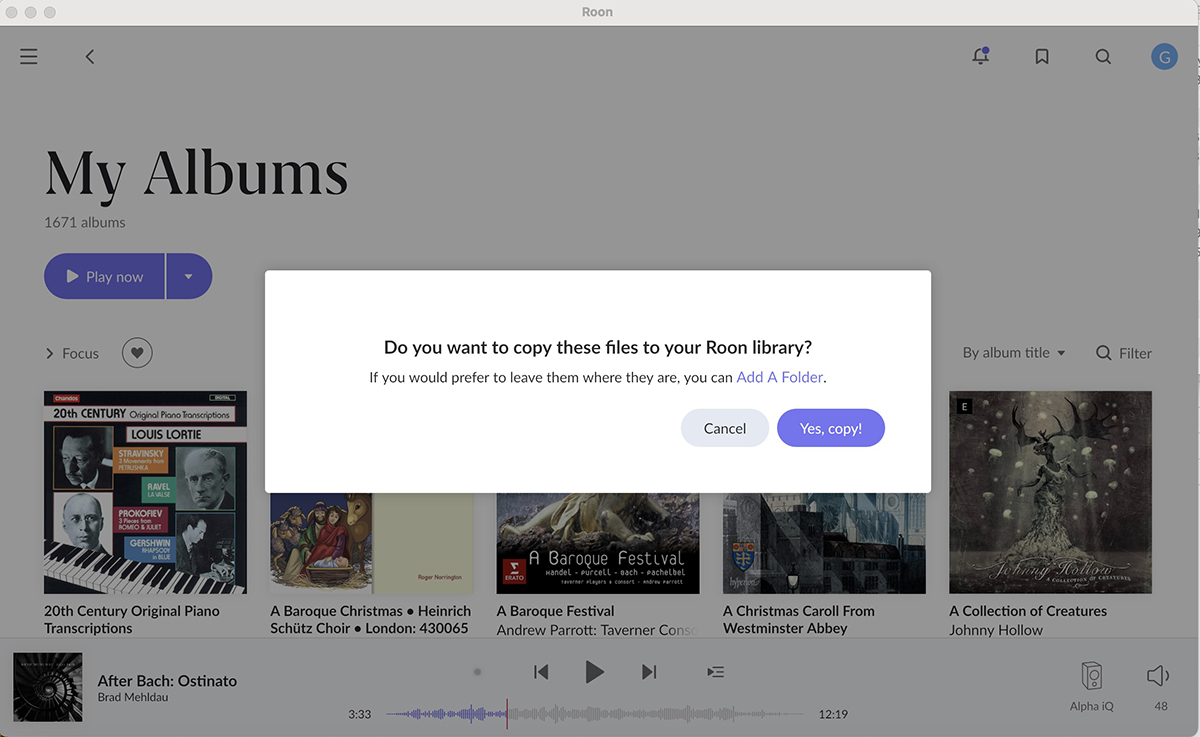This screenshot has width=1200, height=737.
Task: Go back with the left arrow
Action: tap(90, 57)
